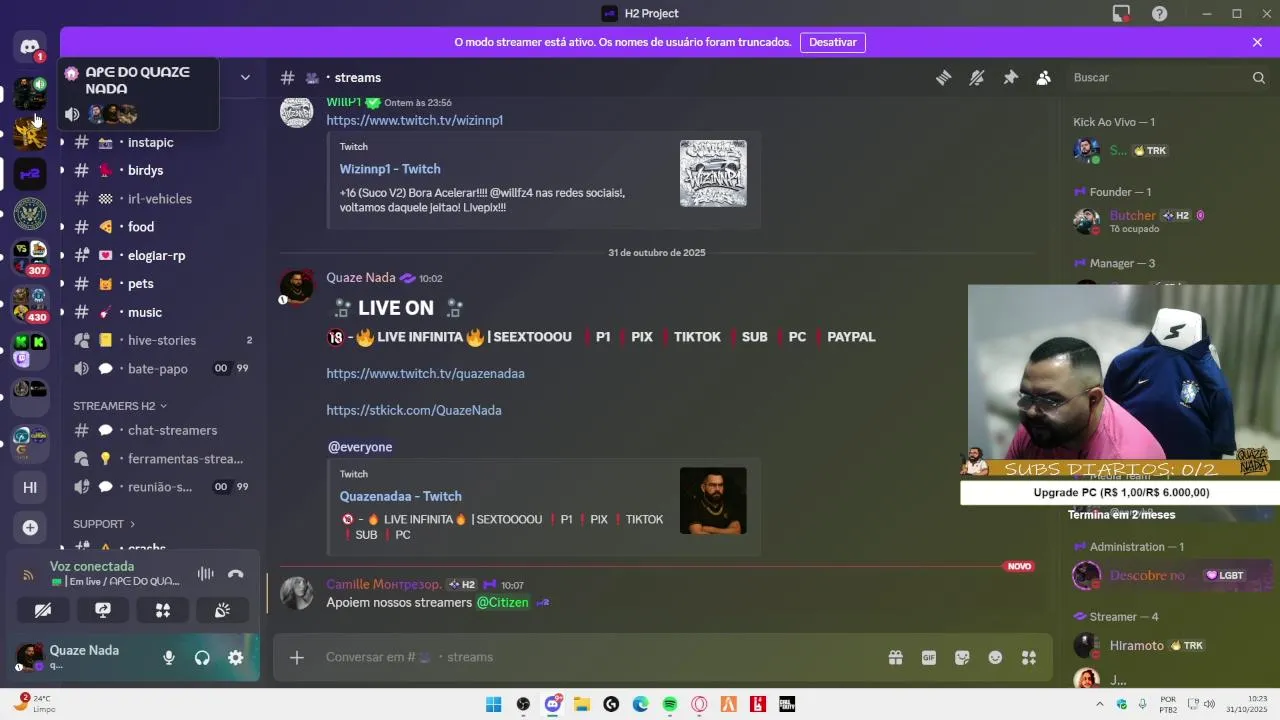Toggle notification settings bell icon
The height and width of the screenshot is (720, 1280).
pos(977,78)
